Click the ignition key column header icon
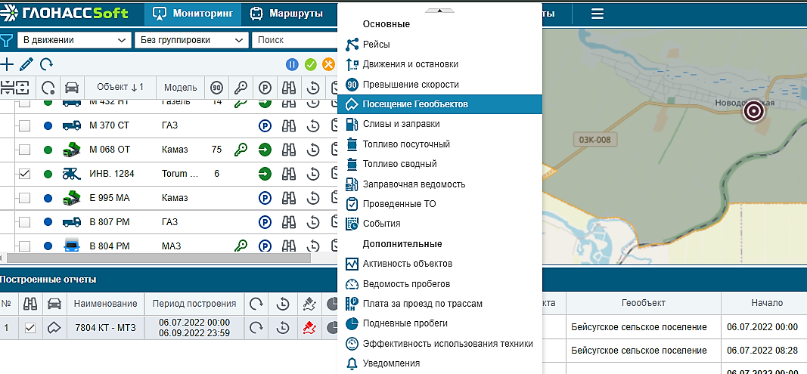The image size is (807, 374). pyautogui.click(x=240, y=87)
